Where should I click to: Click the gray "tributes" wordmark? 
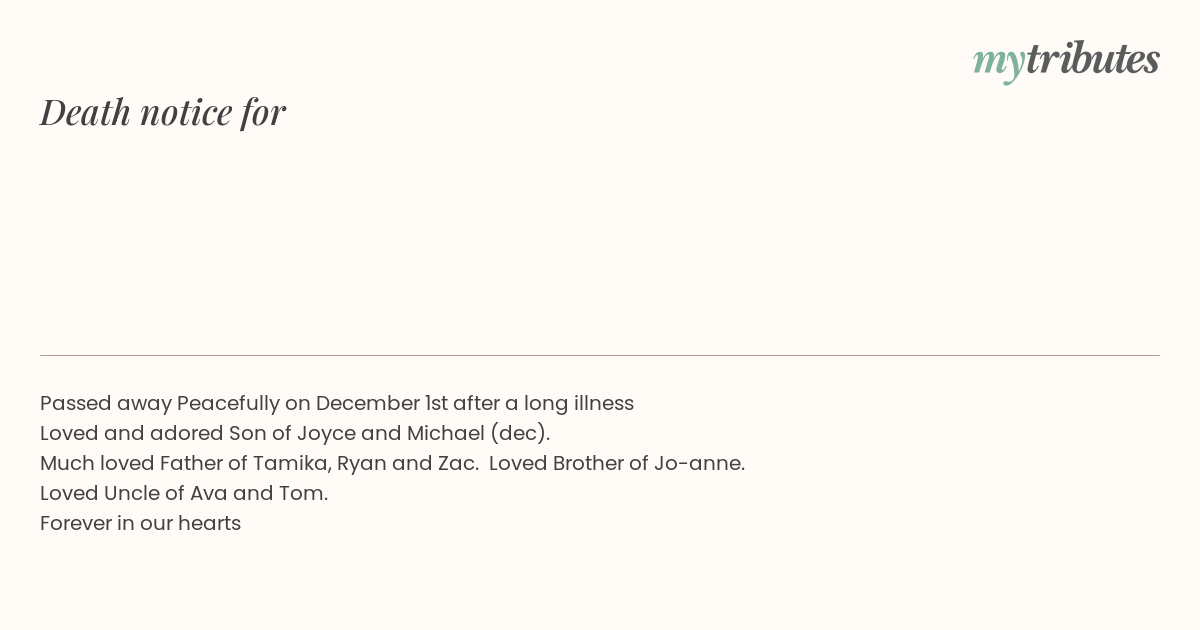pyautogui.click(x=1093, y=58)
